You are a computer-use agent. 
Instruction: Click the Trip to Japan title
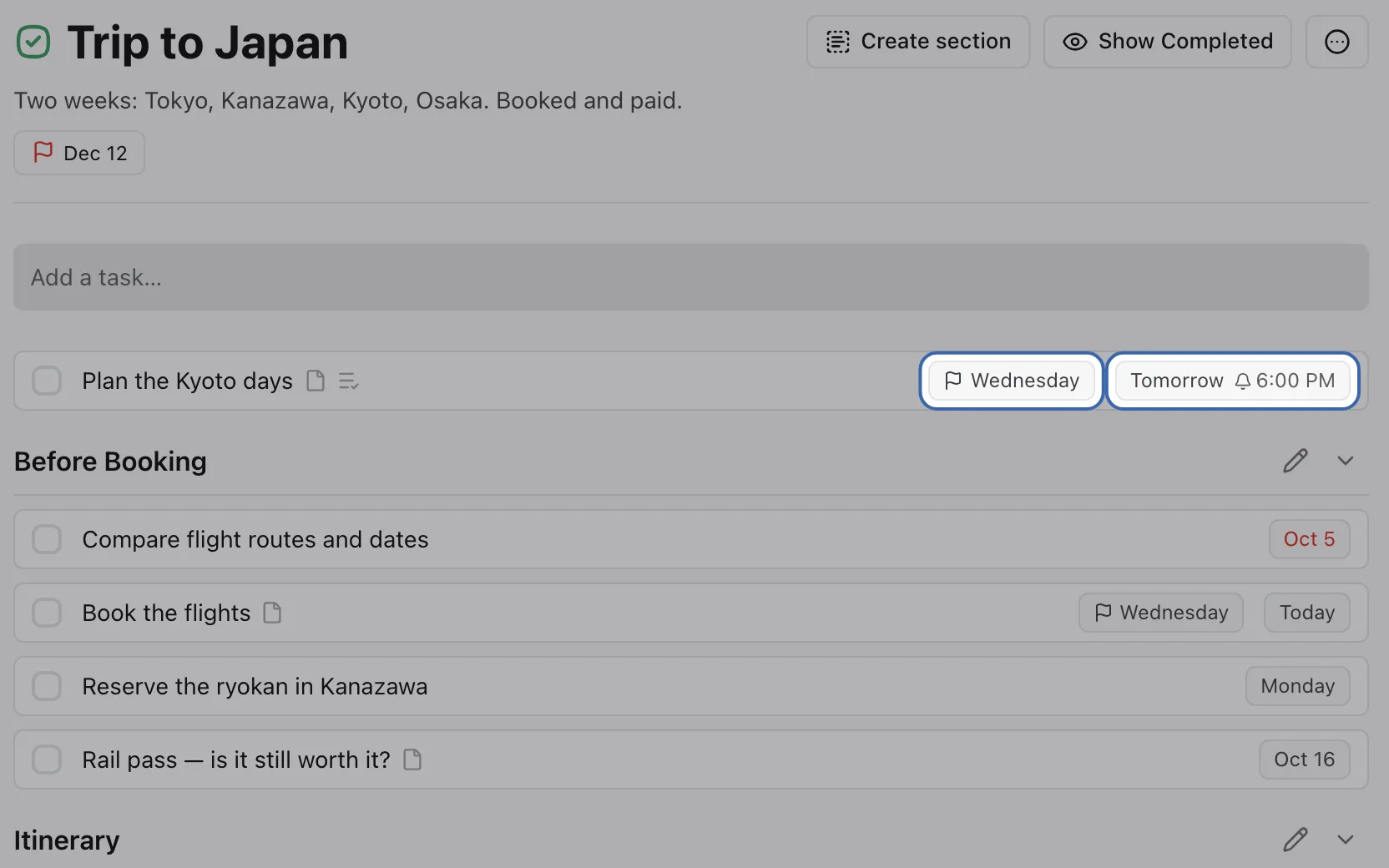coord(207,42)
